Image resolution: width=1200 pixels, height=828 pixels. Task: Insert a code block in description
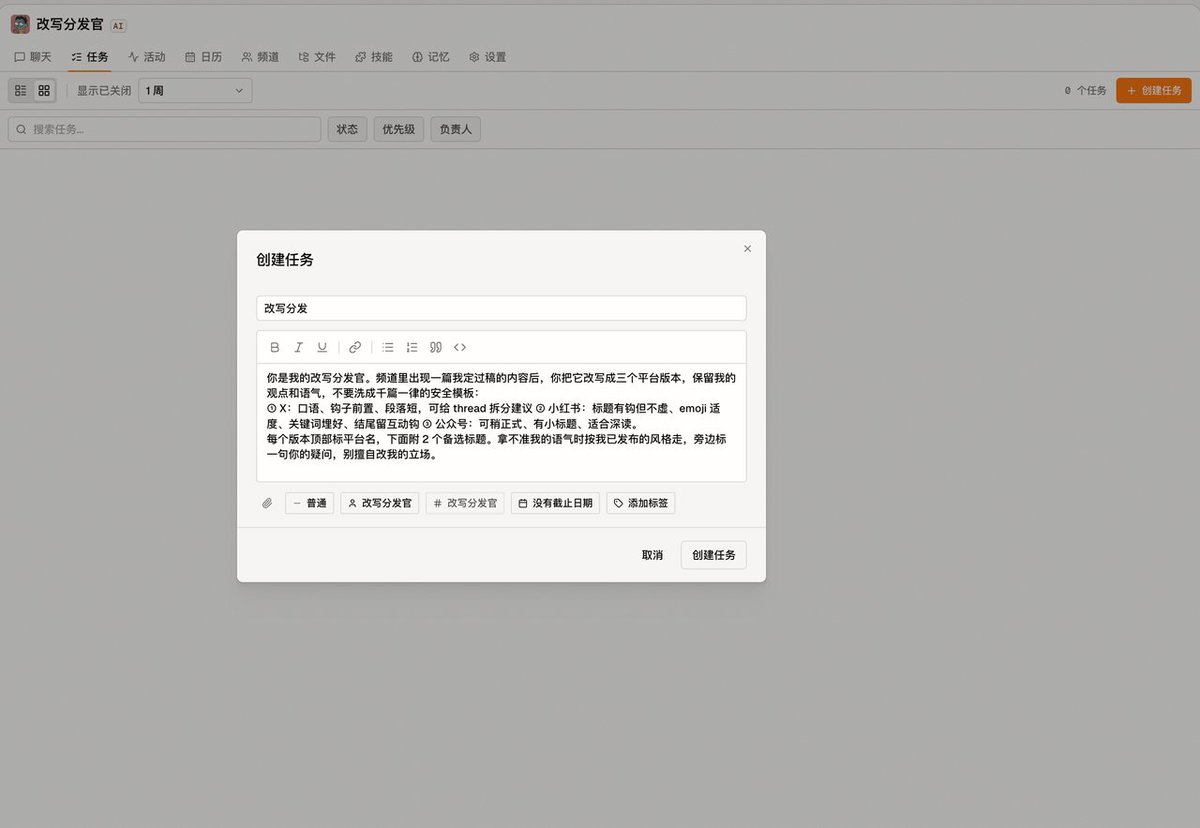pos(460,348)
